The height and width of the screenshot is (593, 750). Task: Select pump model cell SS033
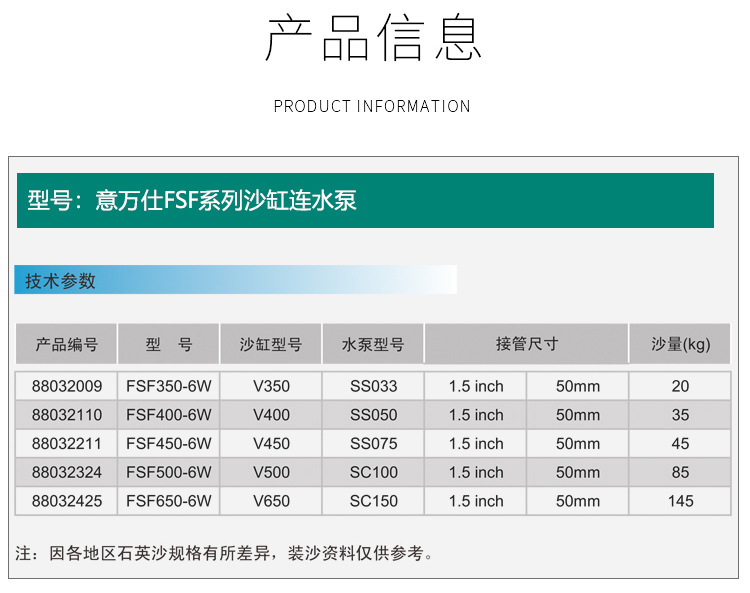374,386
